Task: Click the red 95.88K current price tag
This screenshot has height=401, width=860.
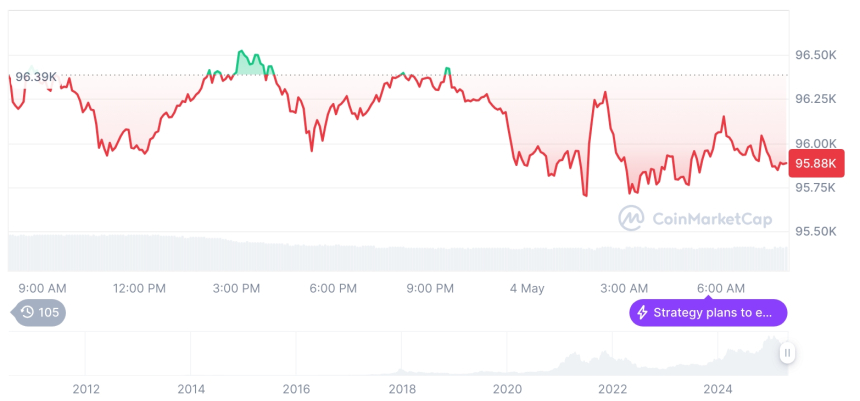Action: pos(817,163)
